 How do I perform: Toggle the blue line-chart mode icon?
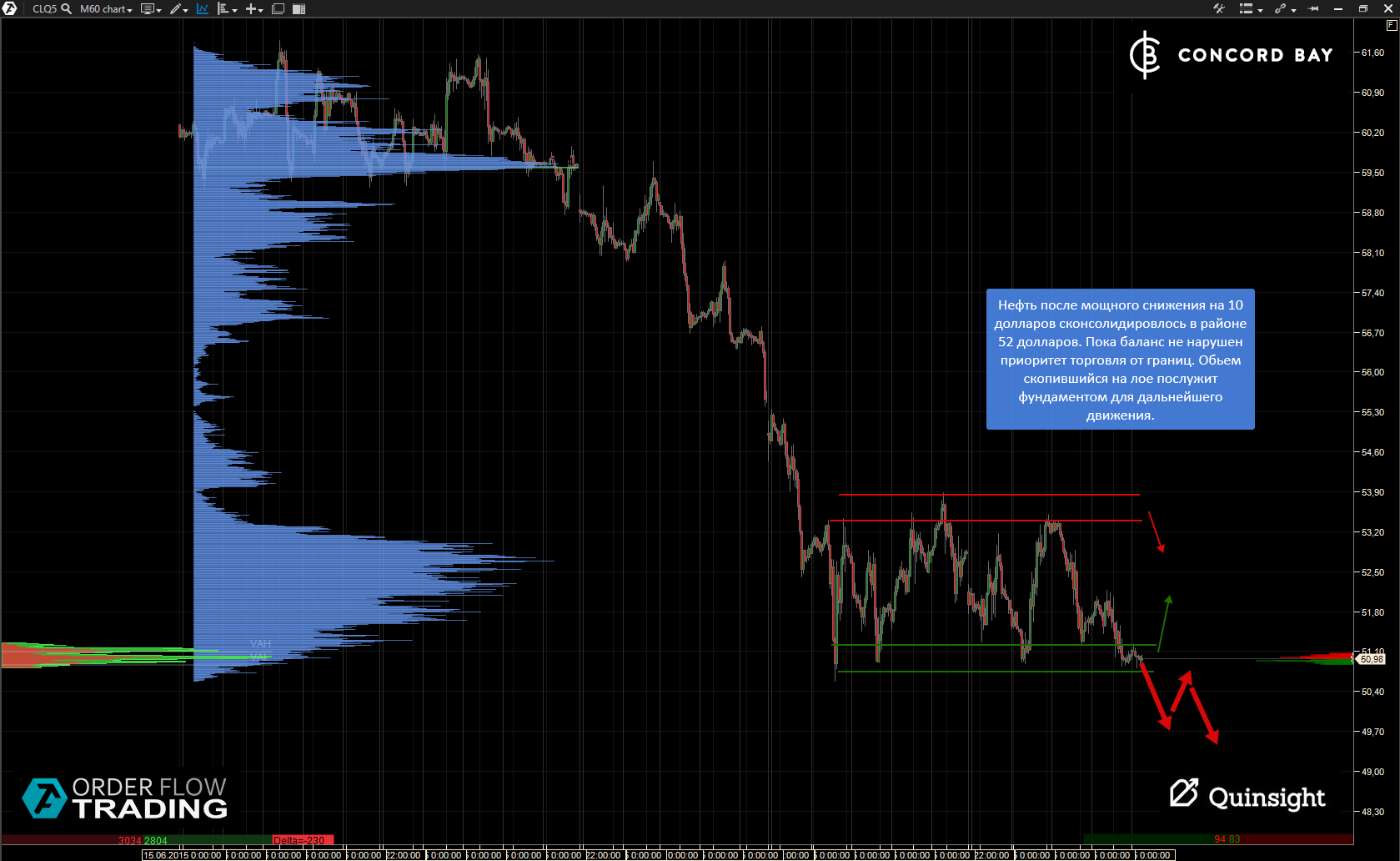pyautogui.click(x=202, y=8)
